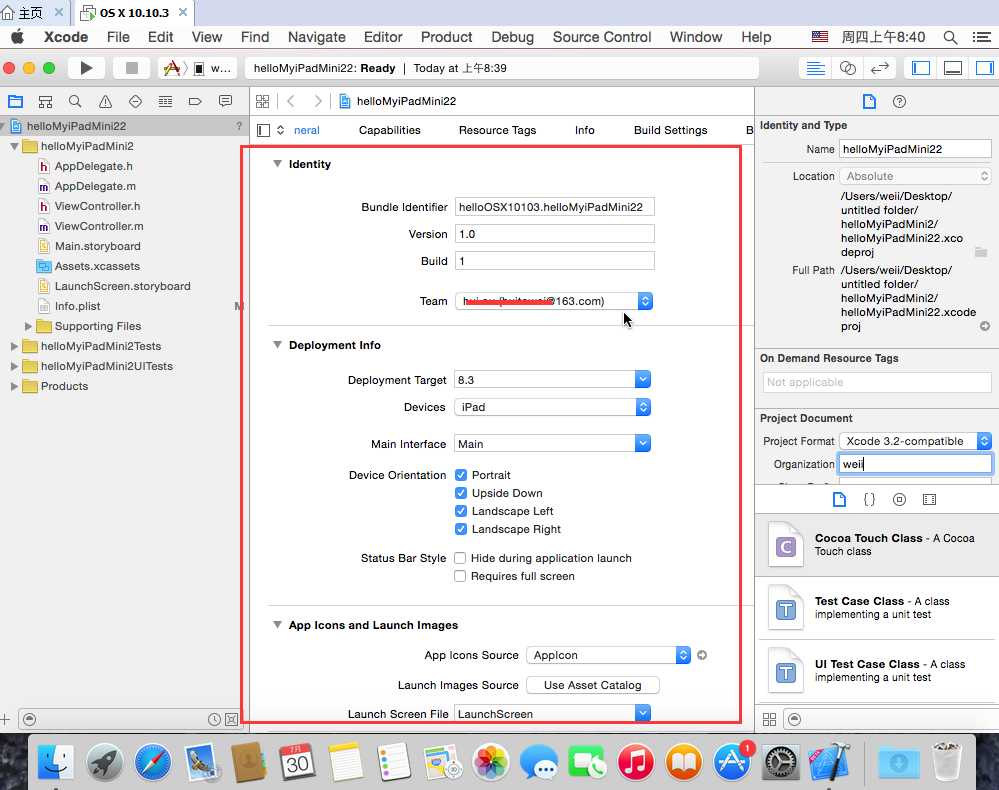Open the Team dropdown
The image size is (999, 790).
coord(554,301)
